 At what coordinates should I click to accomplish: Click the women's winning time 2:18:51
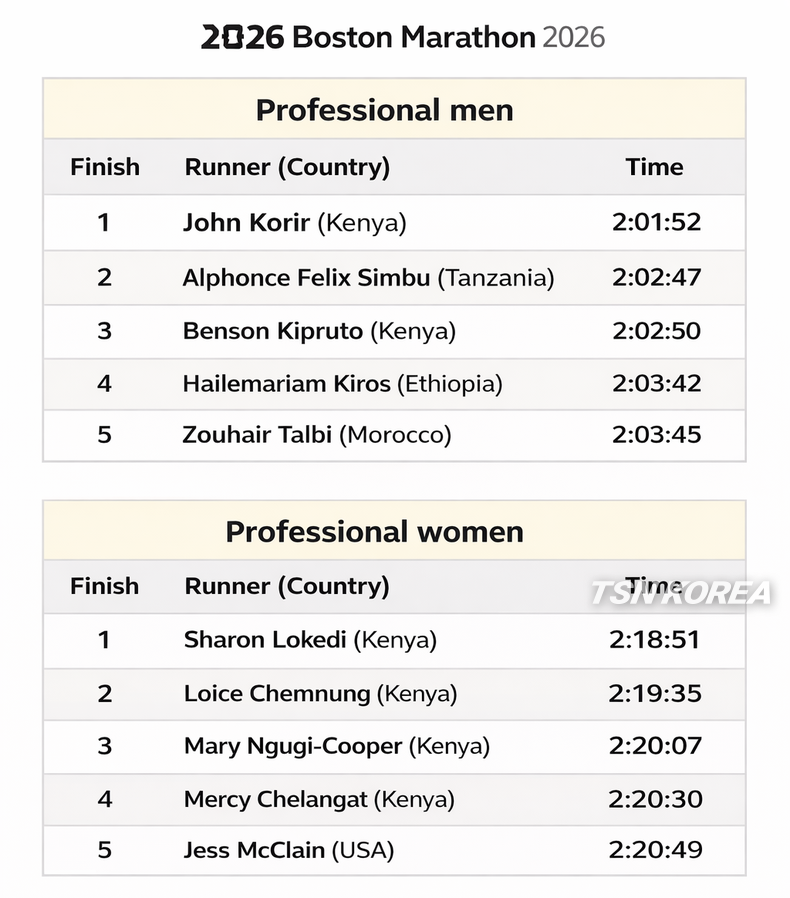point(655,640)
